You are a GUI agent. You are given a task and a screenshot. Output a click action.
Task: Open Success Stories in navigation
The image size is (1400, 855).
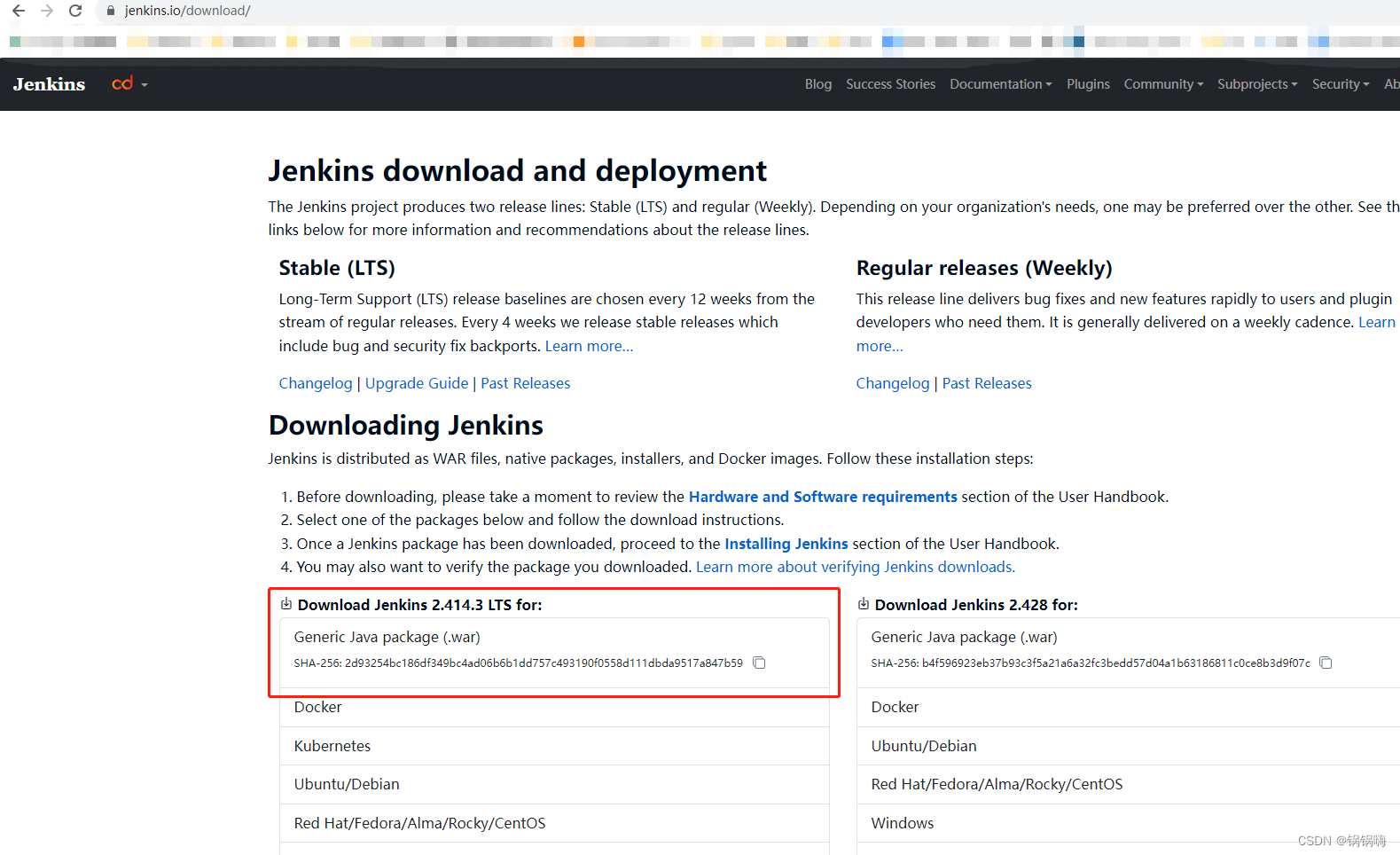coord(890,84)
